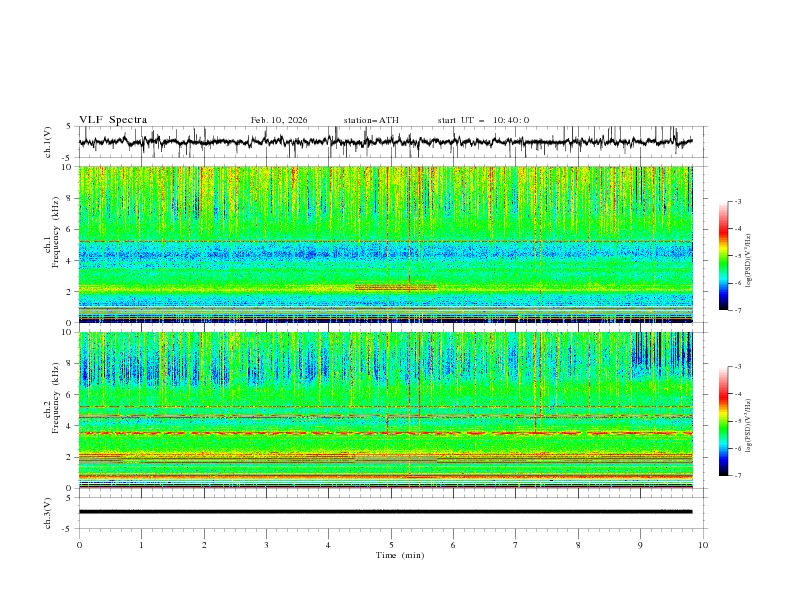Click inside the ch.1 spectrogram panel
The image size is (792, 612).
point(385,244)
